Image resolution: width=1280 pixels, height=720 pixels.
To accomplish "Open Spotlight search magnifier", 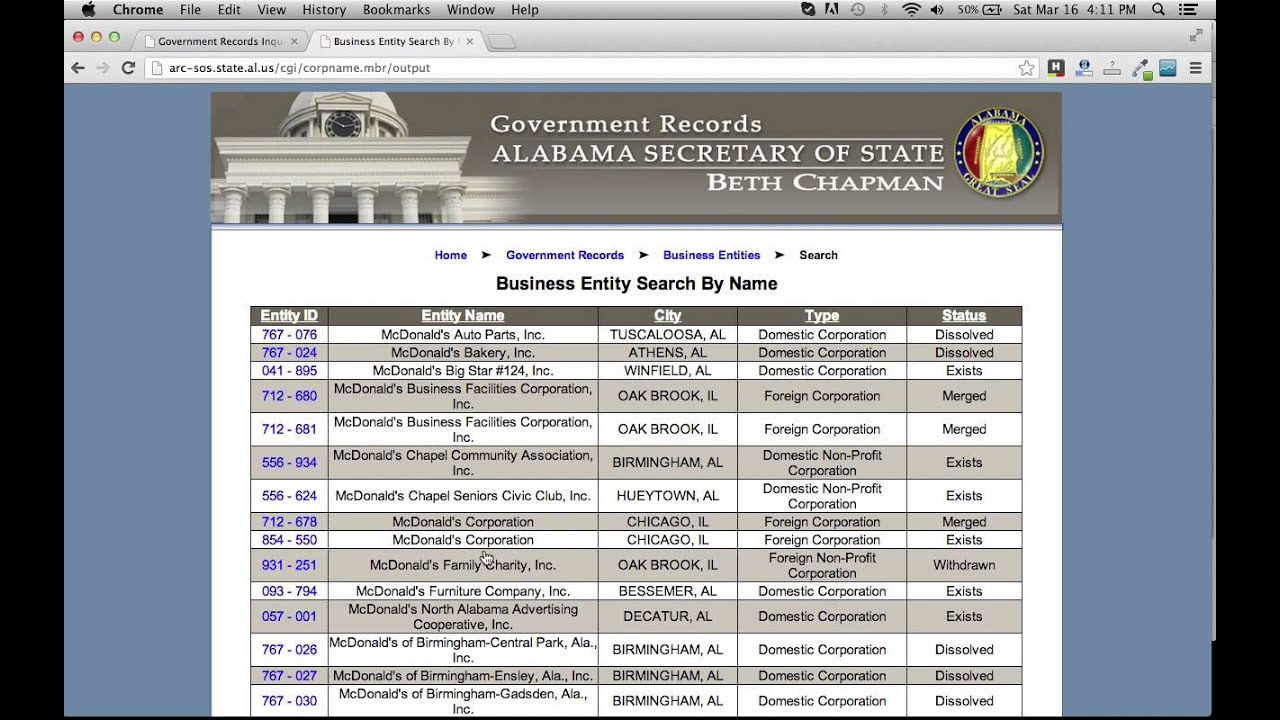I will 1158,10.
